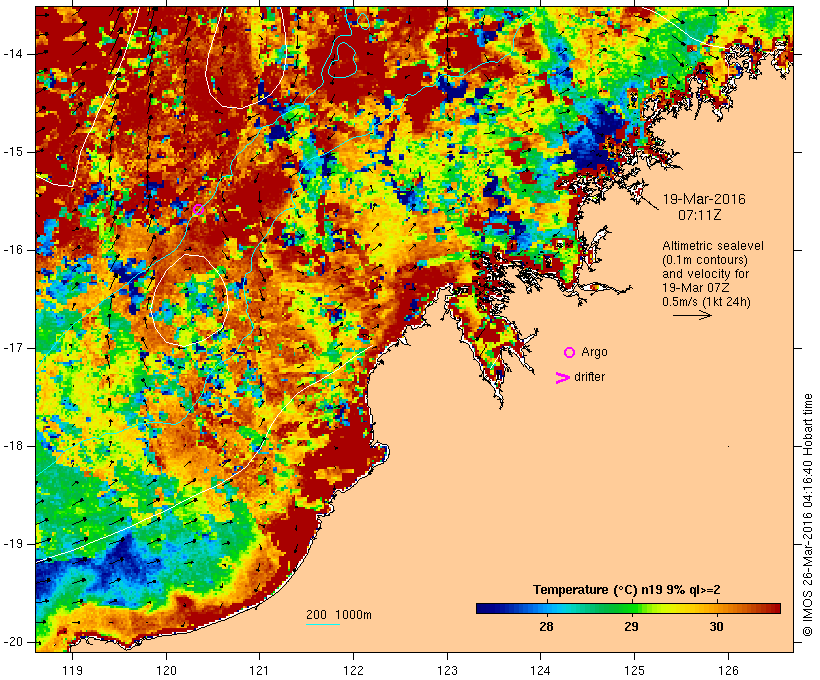Click the velocity scale arrow in legend
Screen dimensions: 820x680
click(692, 315)
